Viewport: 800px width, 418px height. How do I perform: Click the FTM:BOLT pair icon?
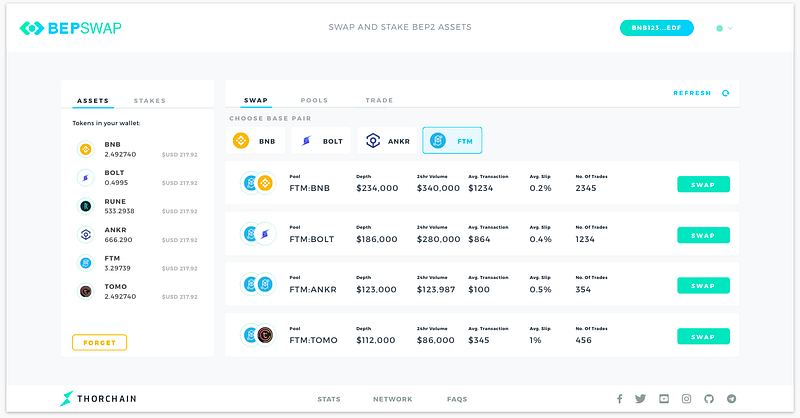click(x=258, y=234)
